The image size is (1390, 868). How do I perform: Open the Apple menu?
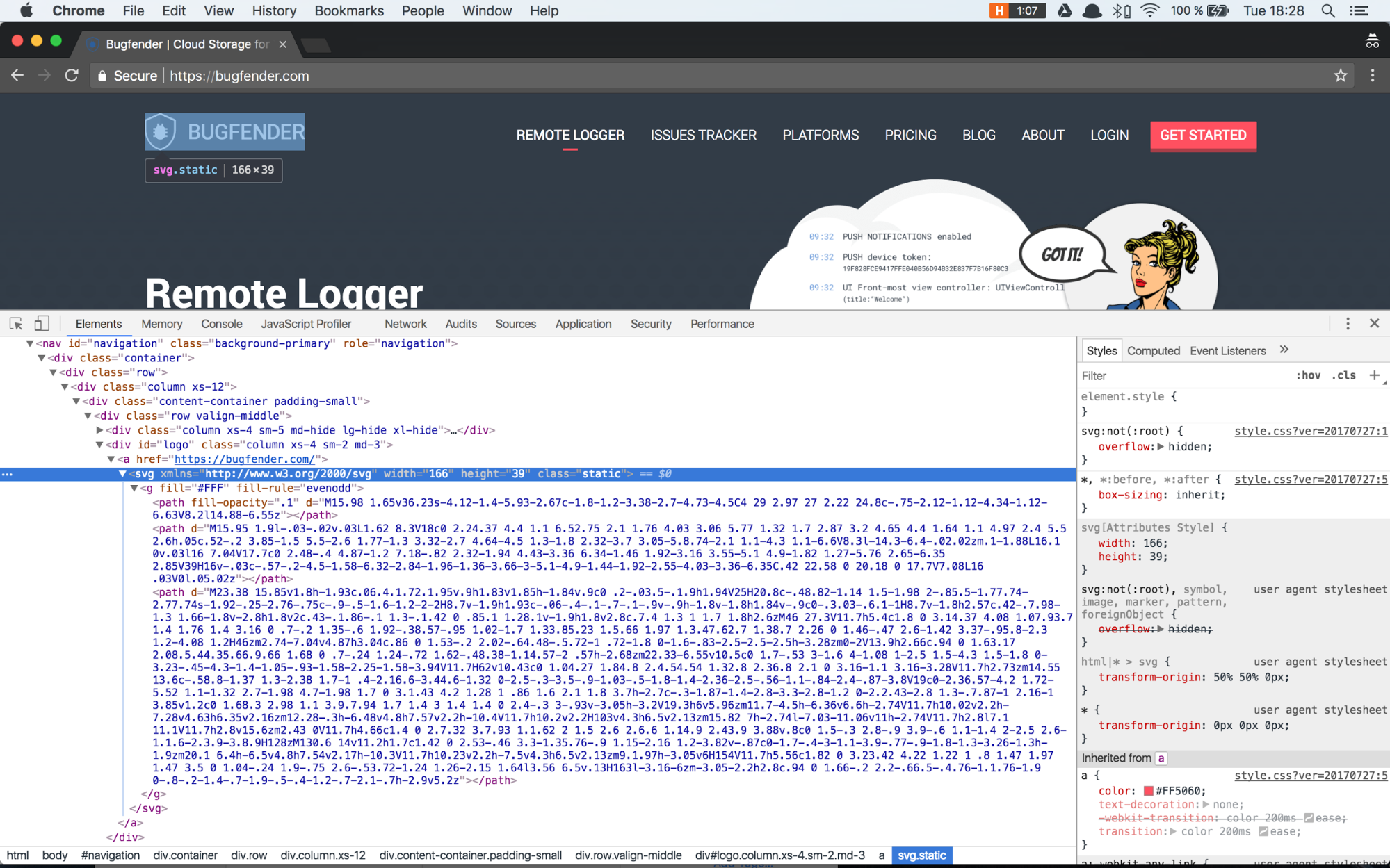coord(26,10)
